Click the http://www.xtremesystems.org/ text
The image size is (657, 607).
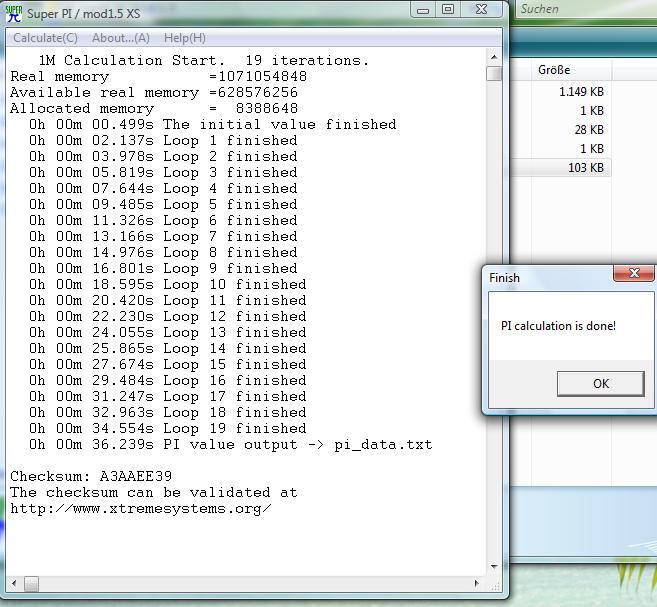pyautogui.click(x=141, y=509)
